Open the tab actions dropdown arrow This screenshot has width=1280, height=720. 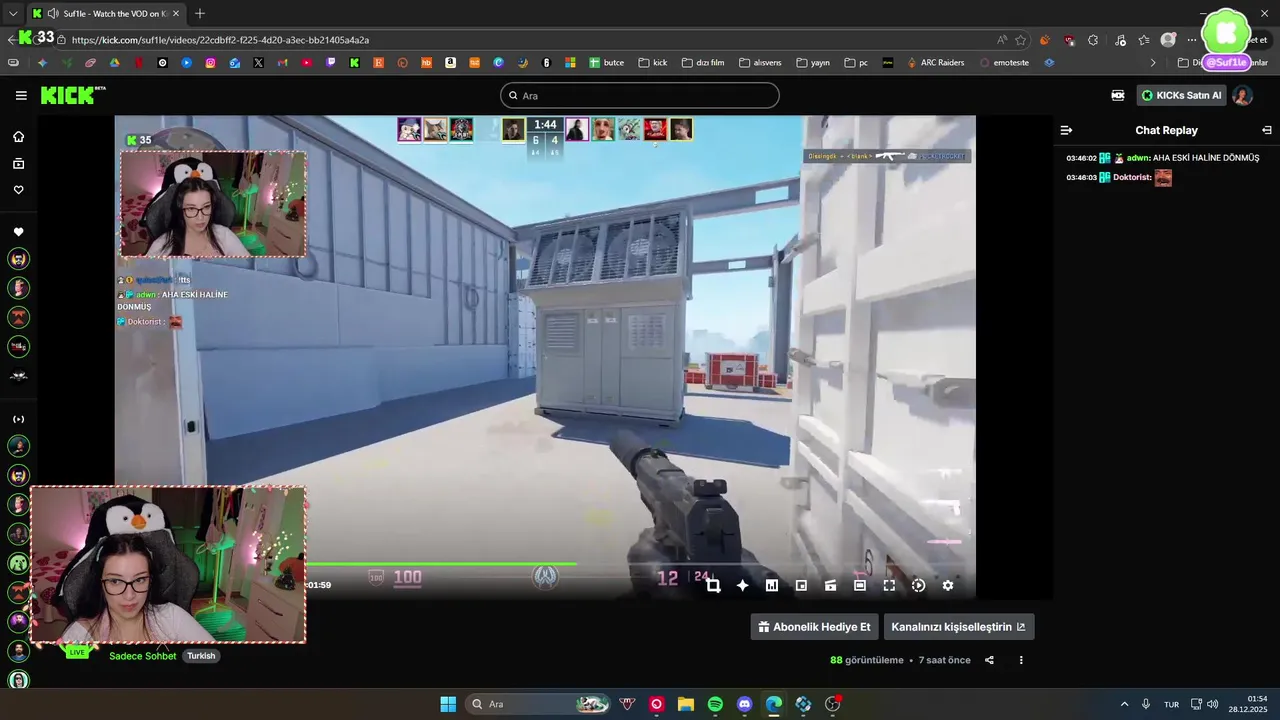pyautogui.click(x=13, y=13)
